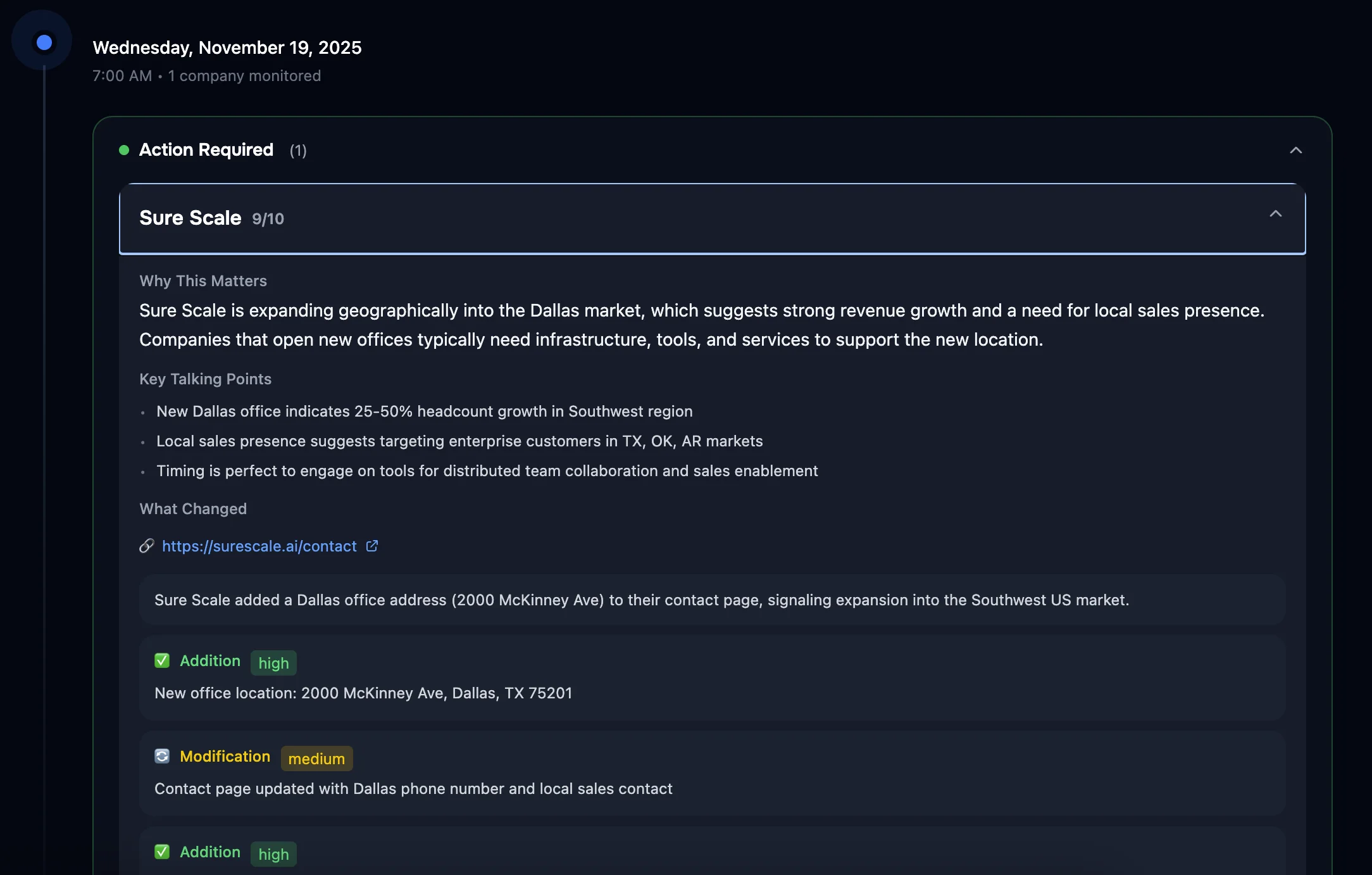Open the surescale.ai/contact link
Screen dimensions: 1372x875
click(x=259, y=546)
